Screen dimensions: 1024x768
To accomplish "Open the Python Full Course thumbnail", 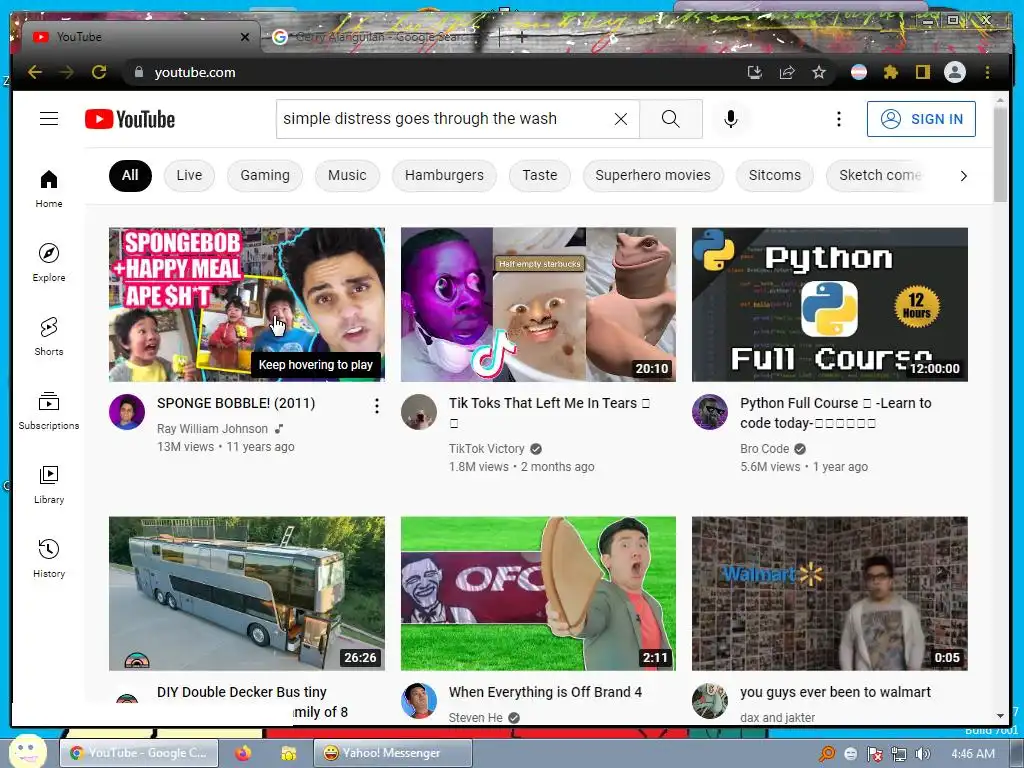I will [x=830, y=304].
